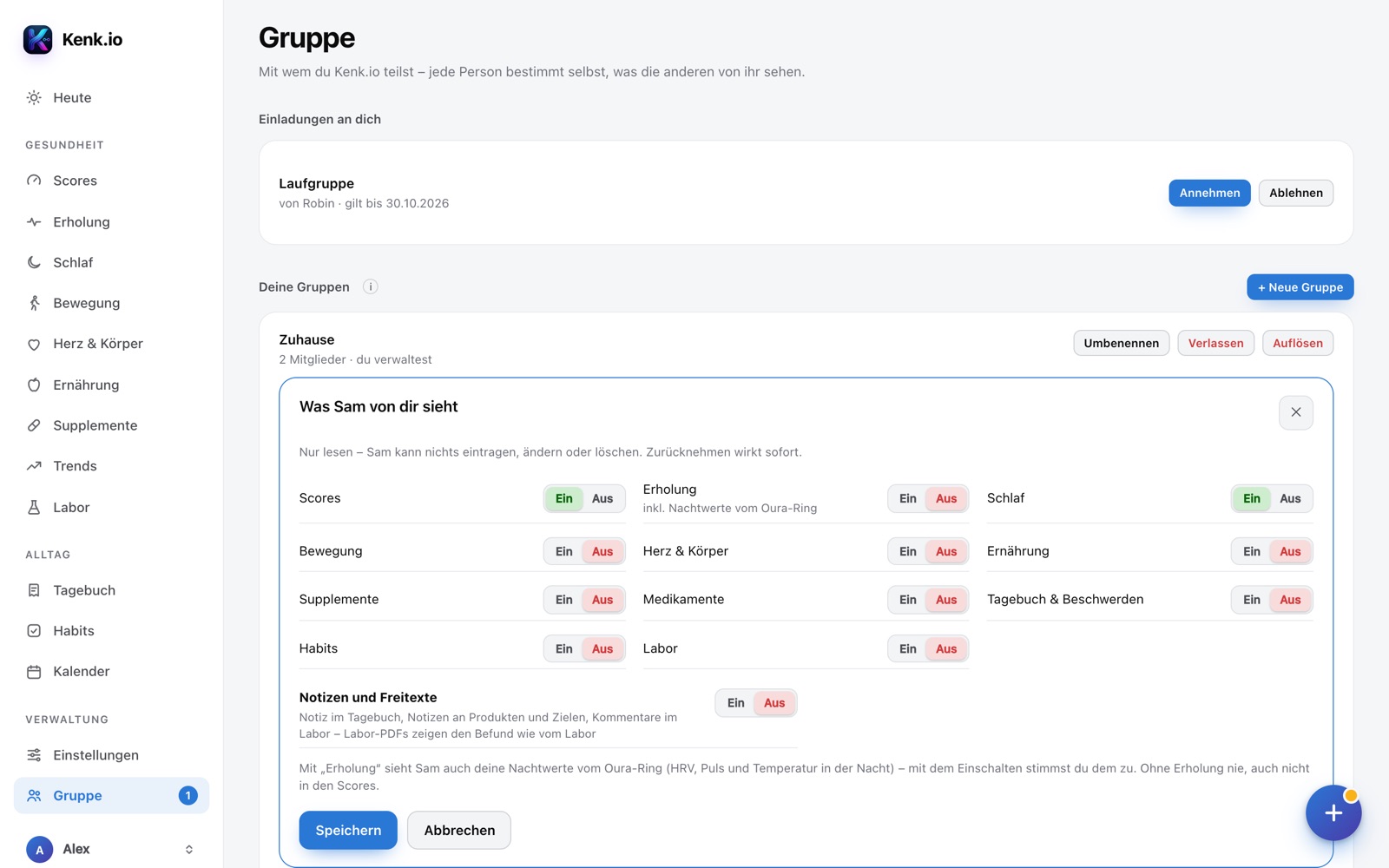Switch Erholung sharing to Ein

(908, 499)
